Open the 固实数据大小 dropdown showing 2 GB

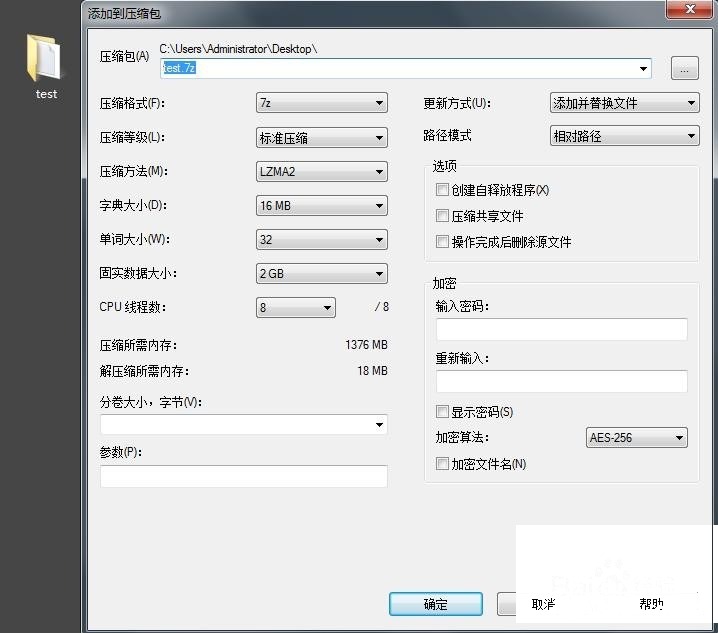coord(321,273)
